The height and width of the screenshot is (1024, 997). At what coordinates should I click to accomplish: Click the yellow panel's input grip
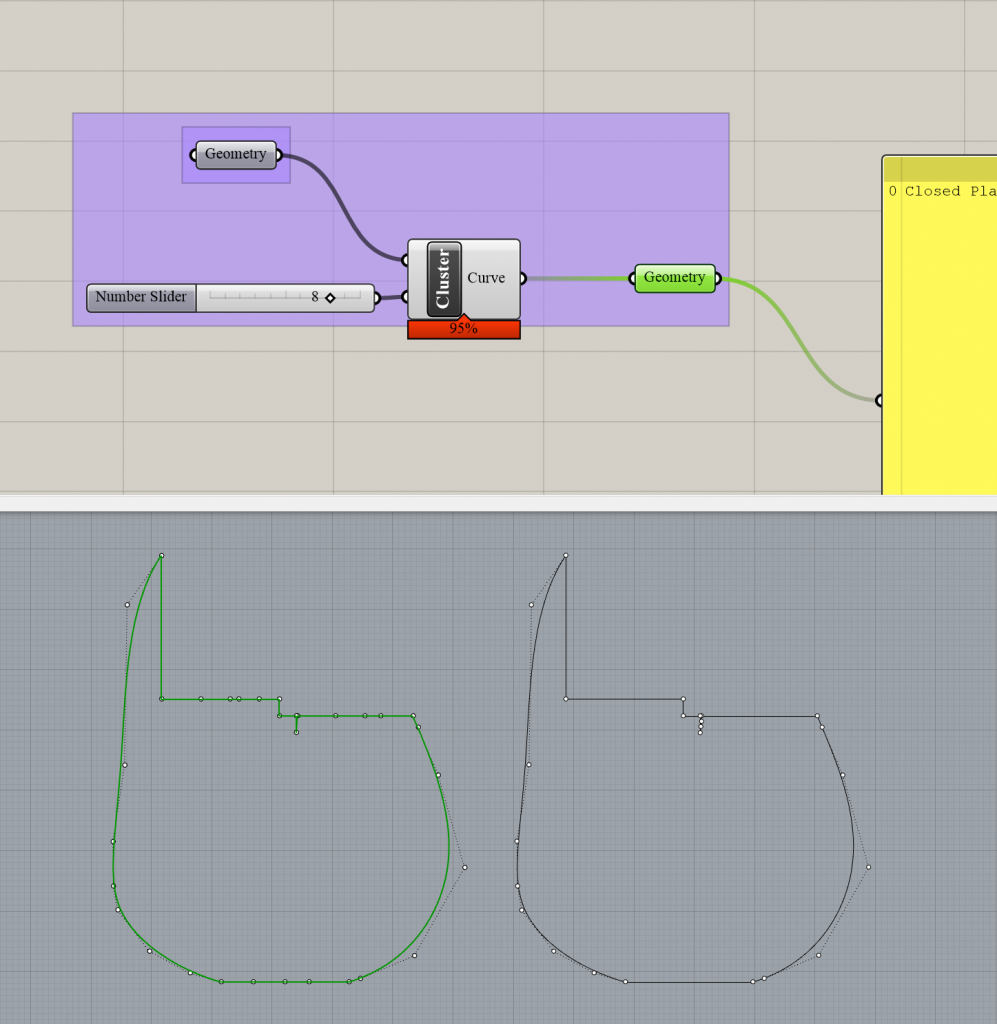pyautogui.click(x=879, y=400)
